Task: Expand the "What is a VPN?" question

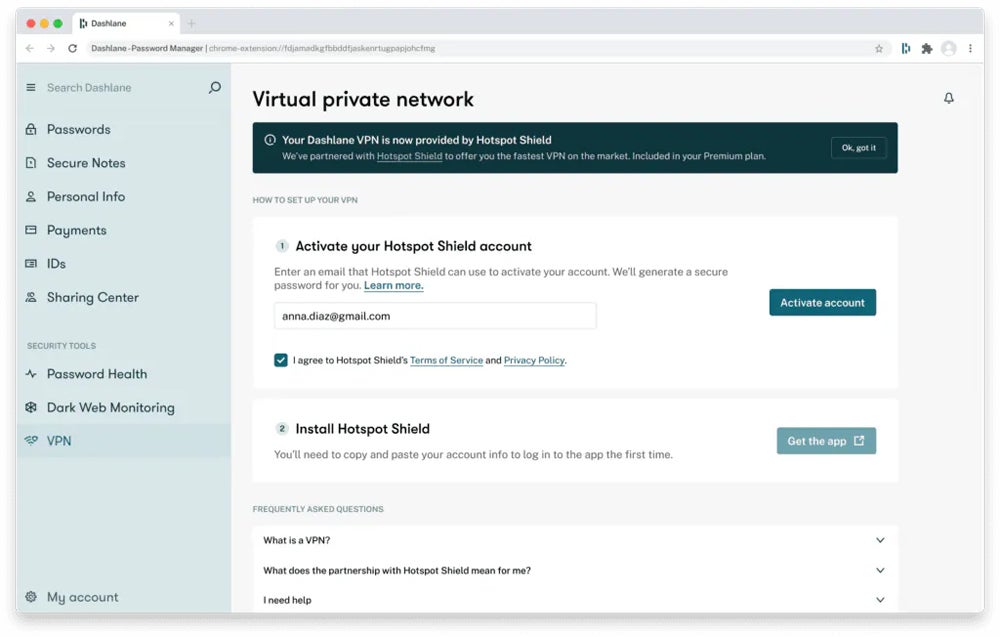Action: [x=880, y=540]
